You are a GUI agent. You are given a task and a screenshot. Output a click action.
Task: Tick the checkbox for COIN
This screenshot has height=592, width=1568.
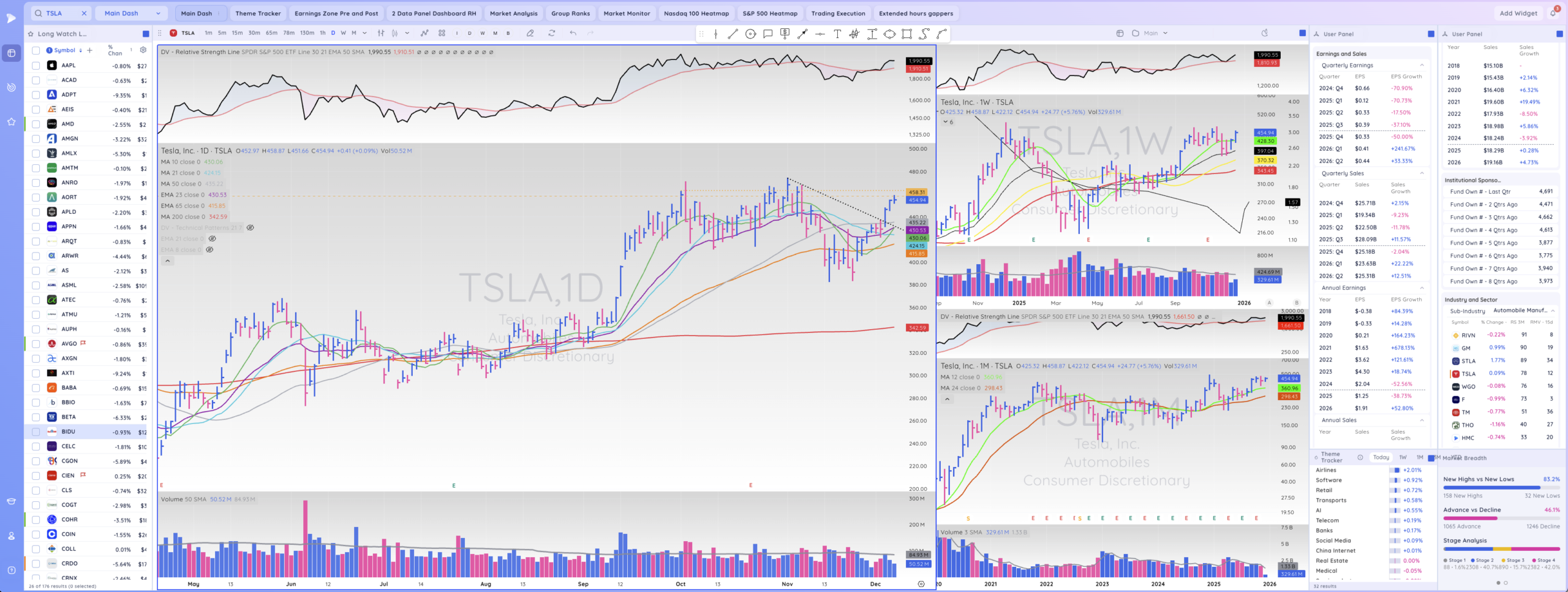coord(36,534)
